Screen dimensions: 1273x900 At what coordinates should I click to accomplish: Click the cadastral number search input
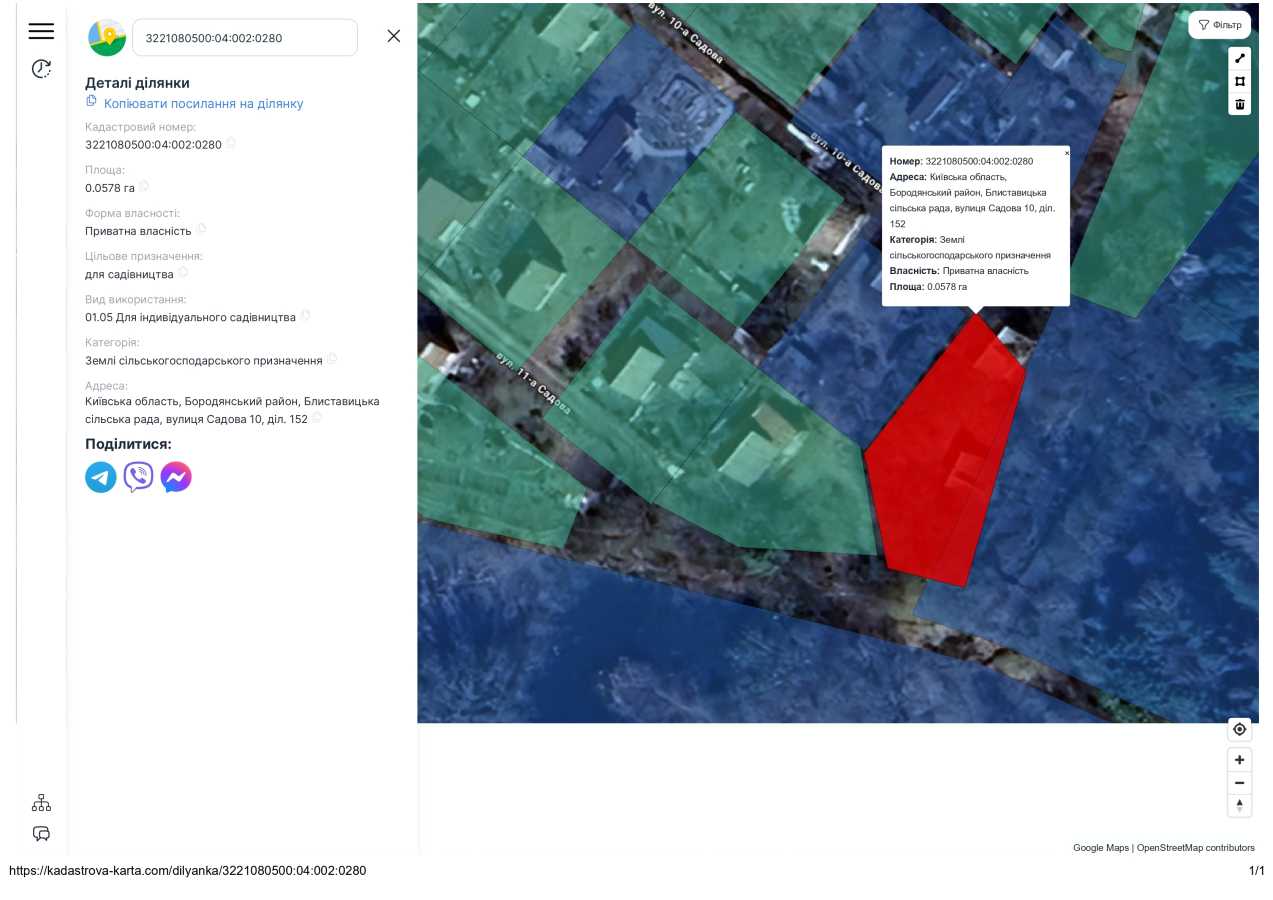pos(244,38)
